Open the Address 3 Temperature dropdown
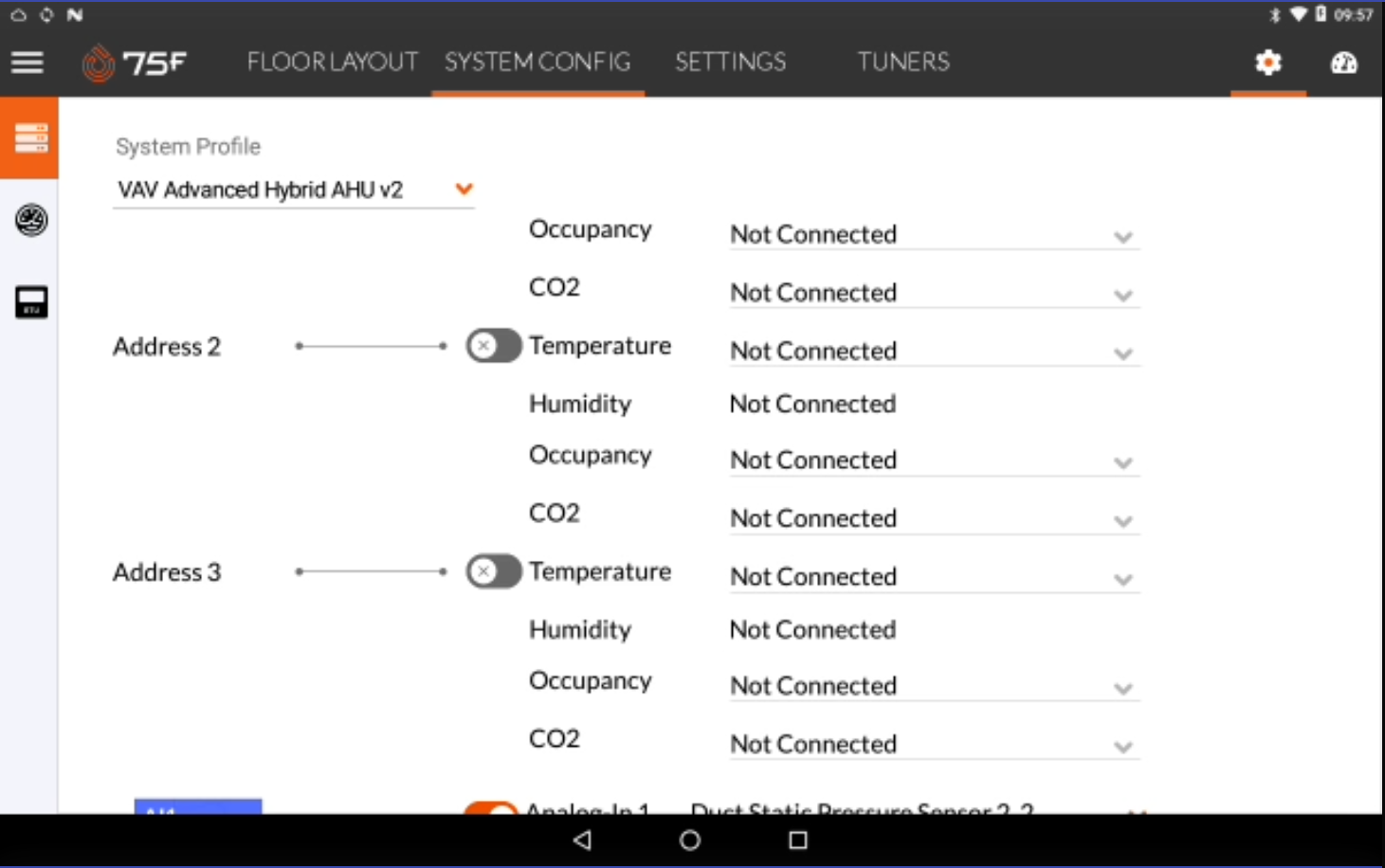 (934, 577)
